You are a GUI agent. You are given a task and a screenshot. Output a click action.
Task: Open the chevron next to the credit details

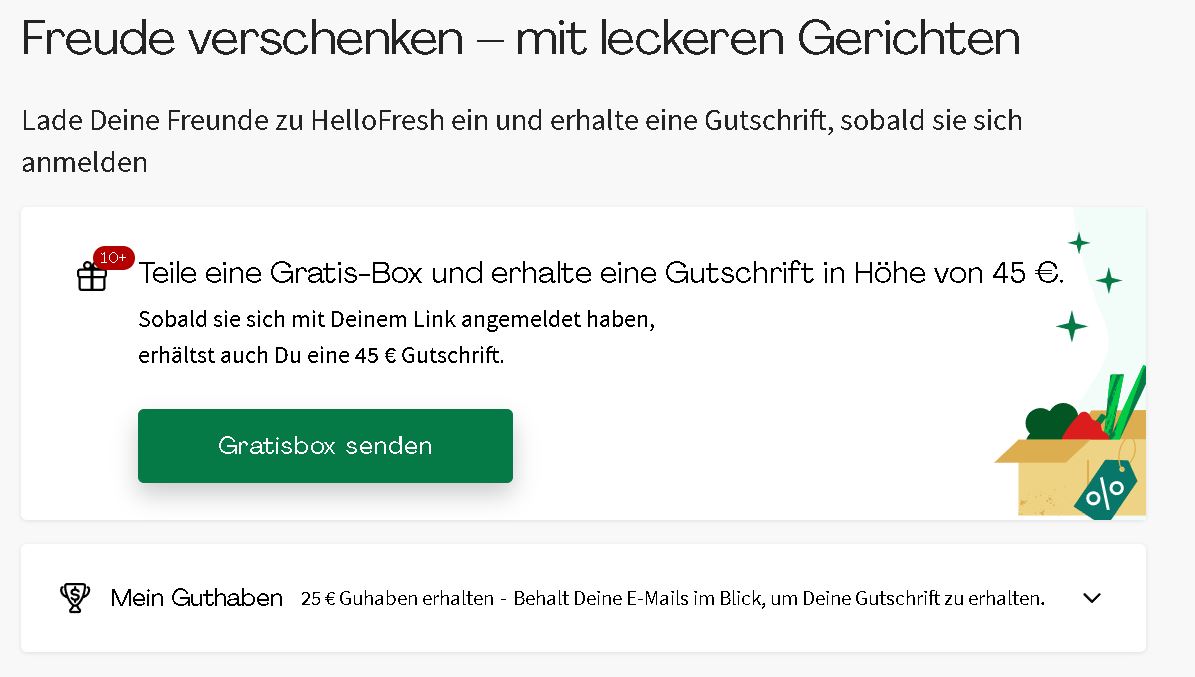(x=1091, y=597)
